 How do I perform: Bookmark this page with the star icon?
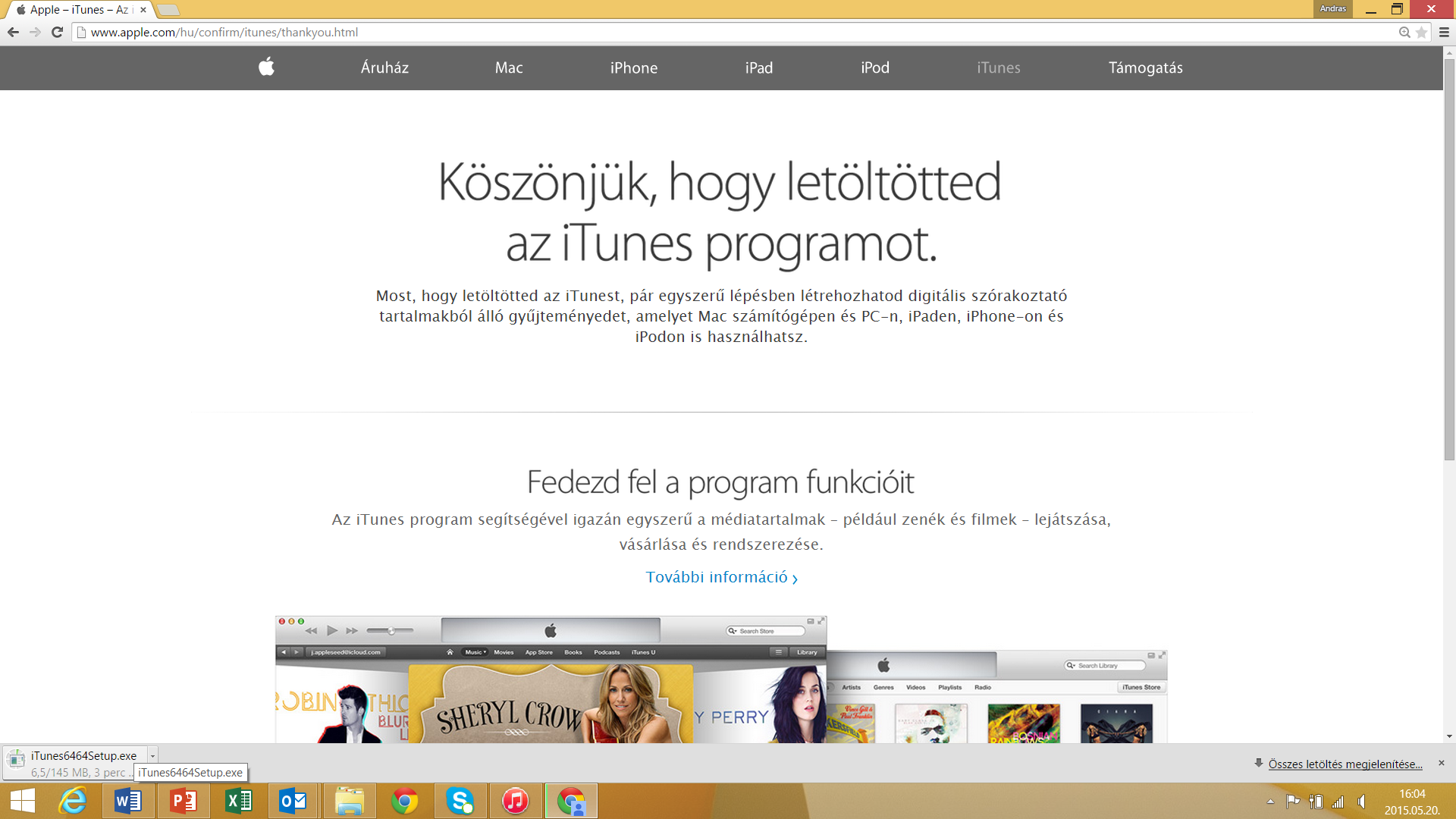[1421, 32]
